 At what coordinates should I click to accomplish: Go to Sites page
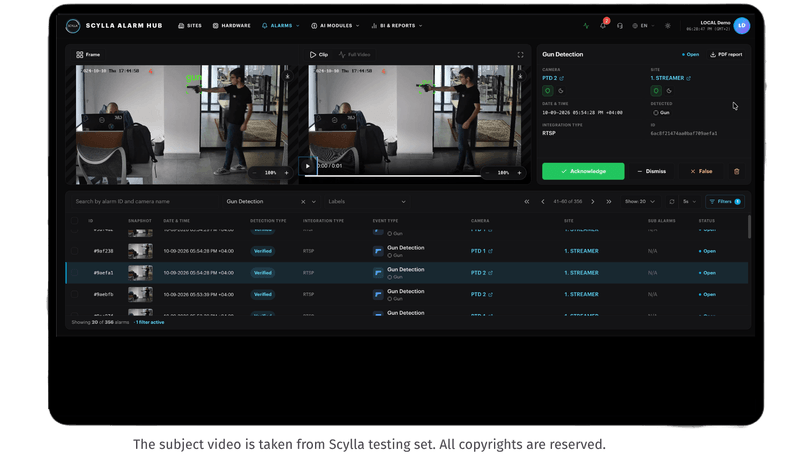tap(190, 25)
